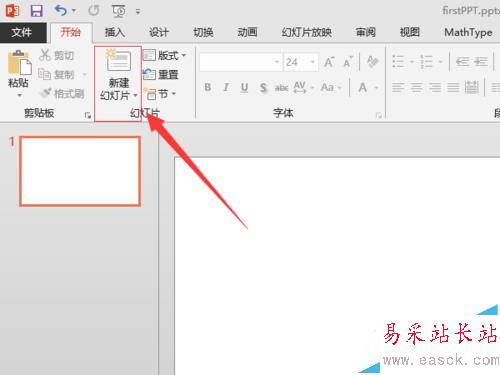Open the File (文件) menu button
Image resolution: width=500 pixels, height=375 pixels.
tap(22, 33)
